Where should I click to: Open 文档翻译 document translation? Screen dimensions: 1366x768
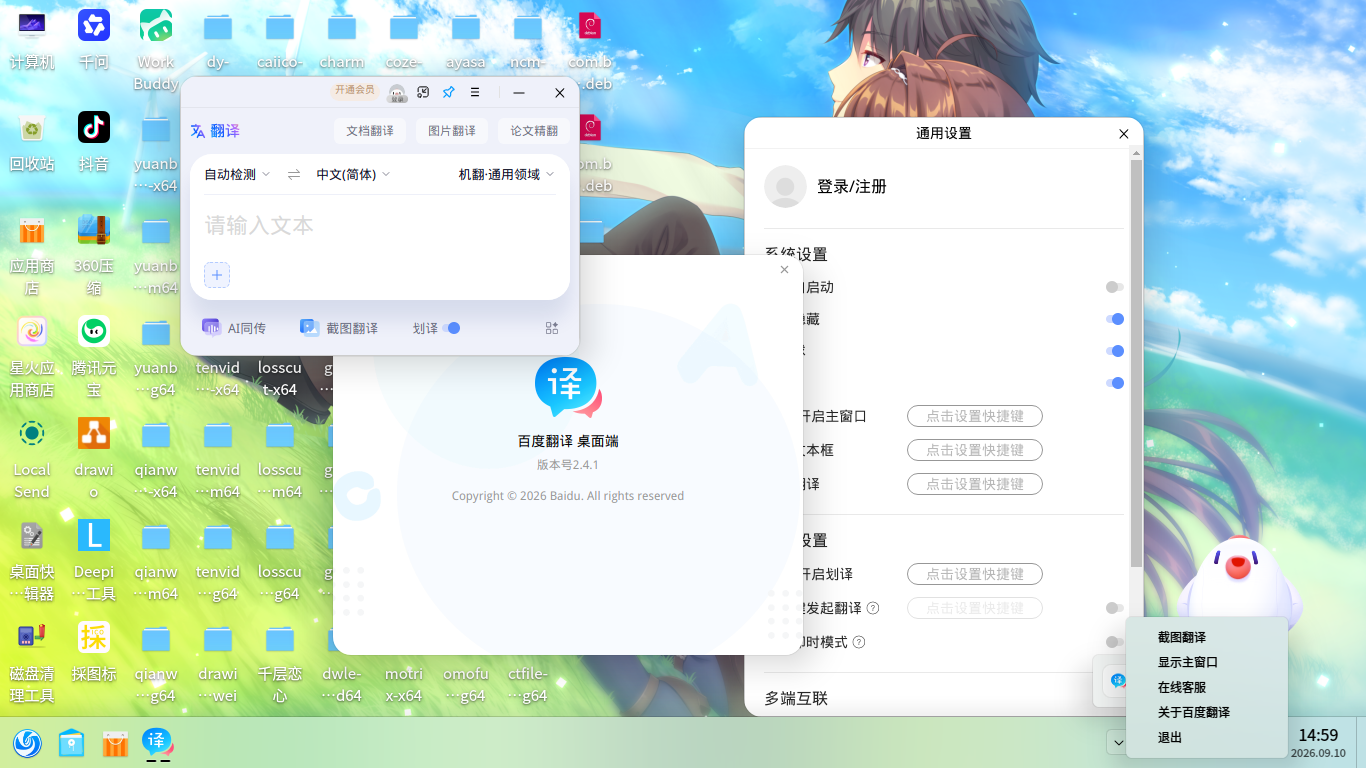pos(370,130)
